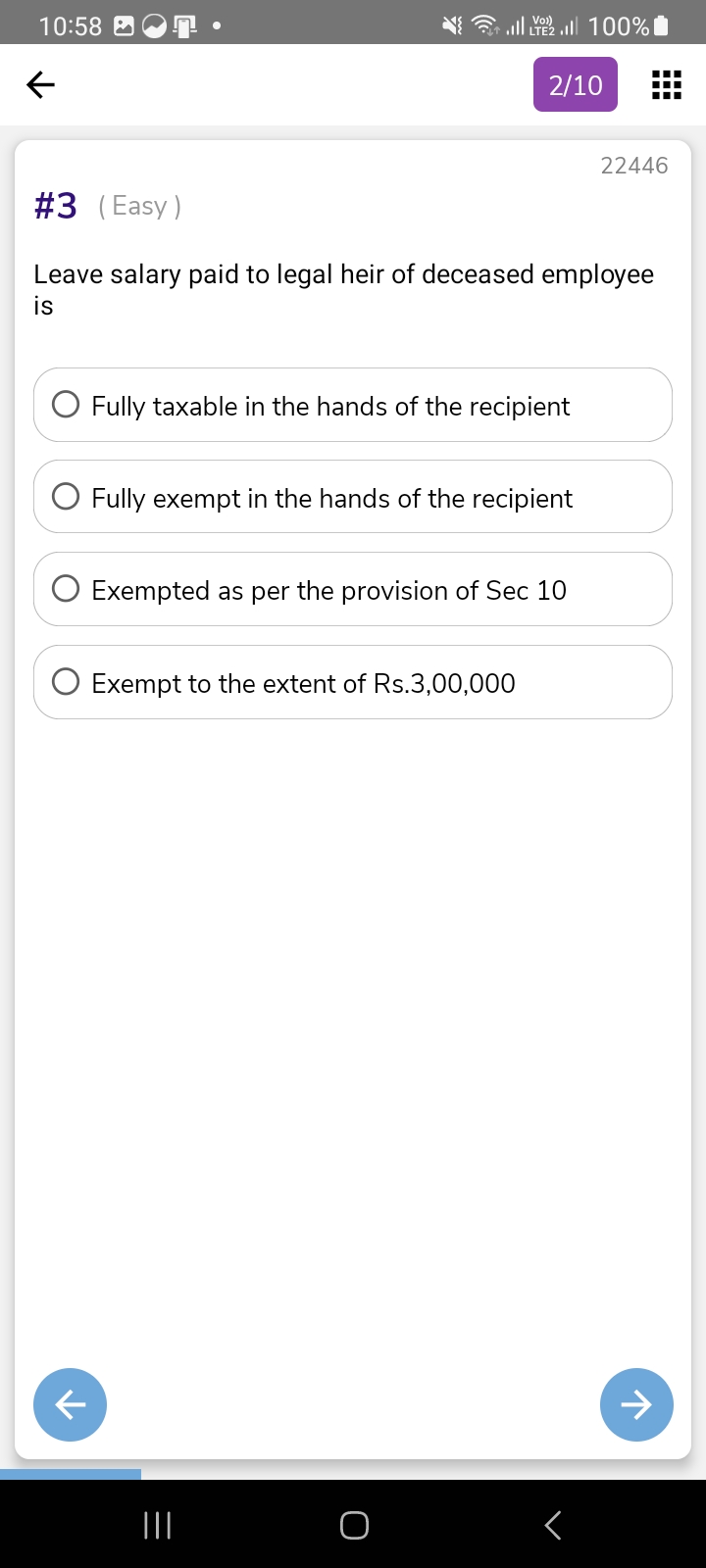Image resolution: width=706 pixels, height=1568 pixels.
Task: Open the question grid navigator icon
Action: coord(667,85)
